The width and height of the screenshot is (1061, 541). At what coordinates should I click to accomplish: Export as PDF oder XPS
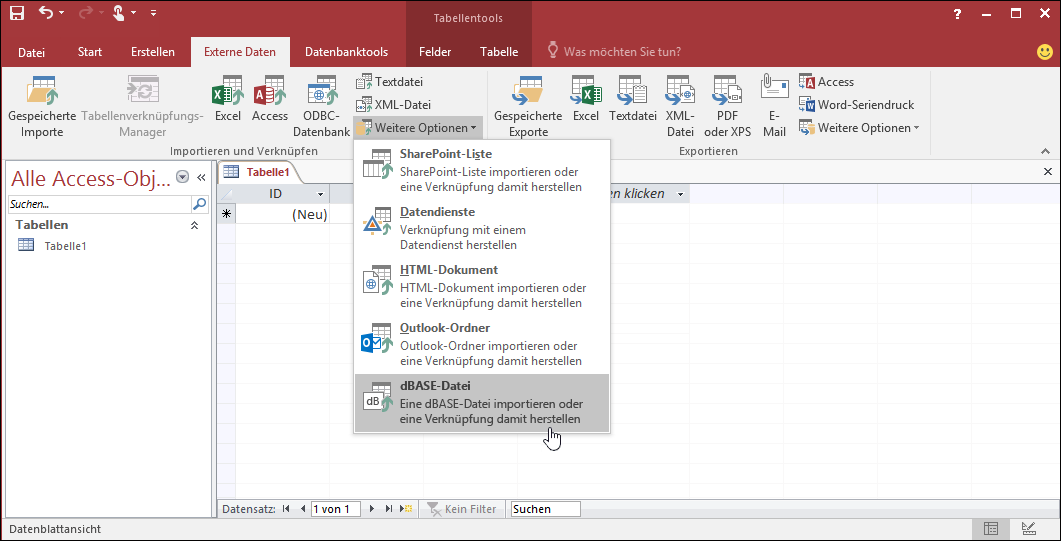pos(727,106)
